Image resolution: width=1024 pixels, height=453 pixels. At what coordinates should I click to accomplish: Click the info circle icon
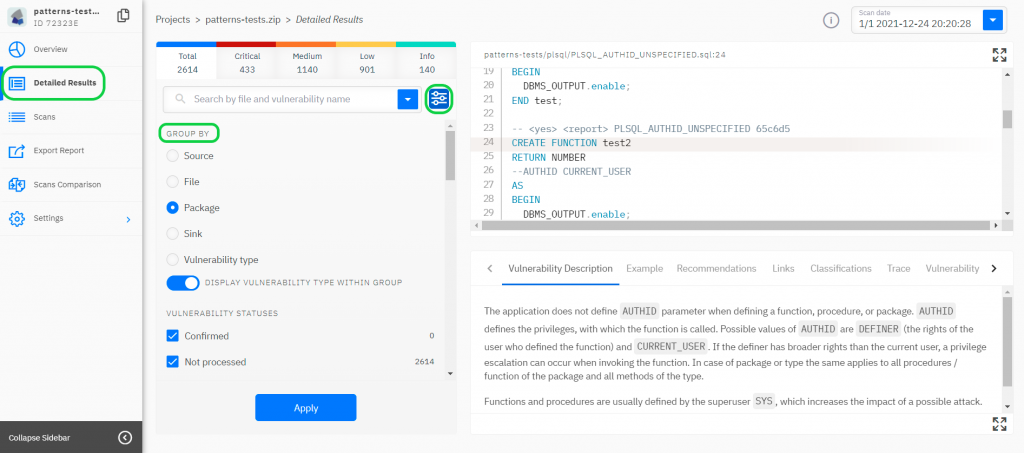pos(831,20)
